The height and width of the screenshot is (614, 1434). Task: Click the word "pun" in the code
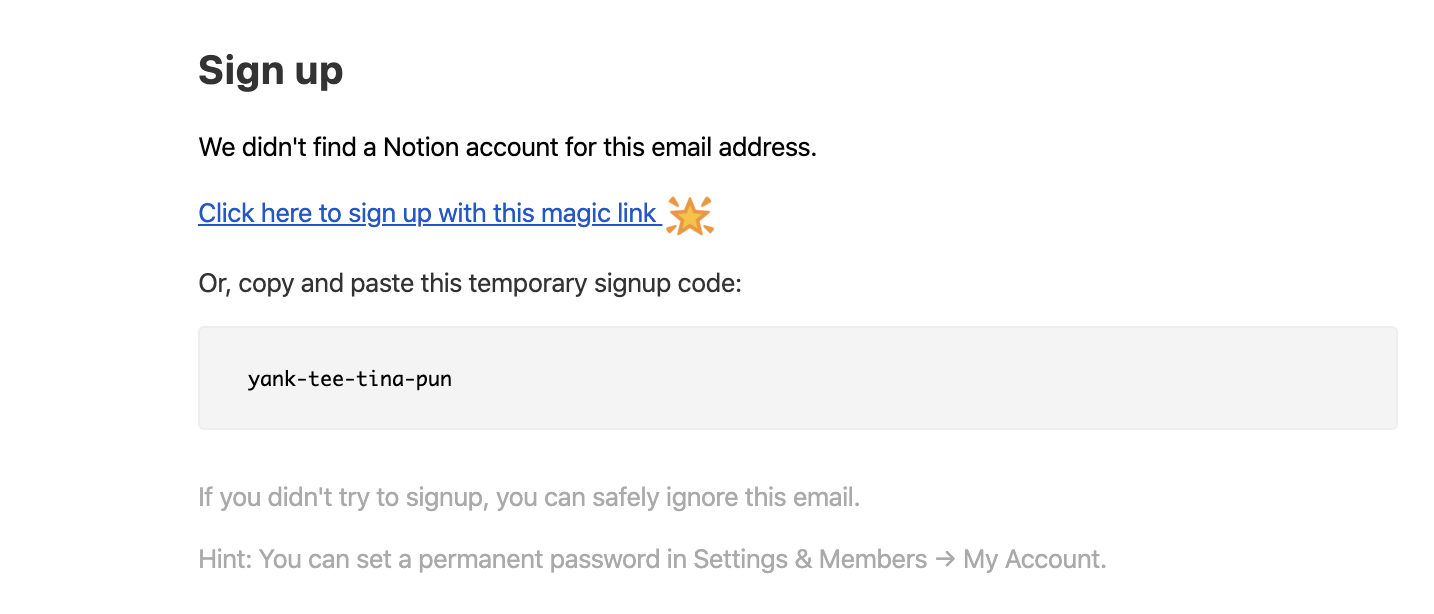tap(436, 380)
